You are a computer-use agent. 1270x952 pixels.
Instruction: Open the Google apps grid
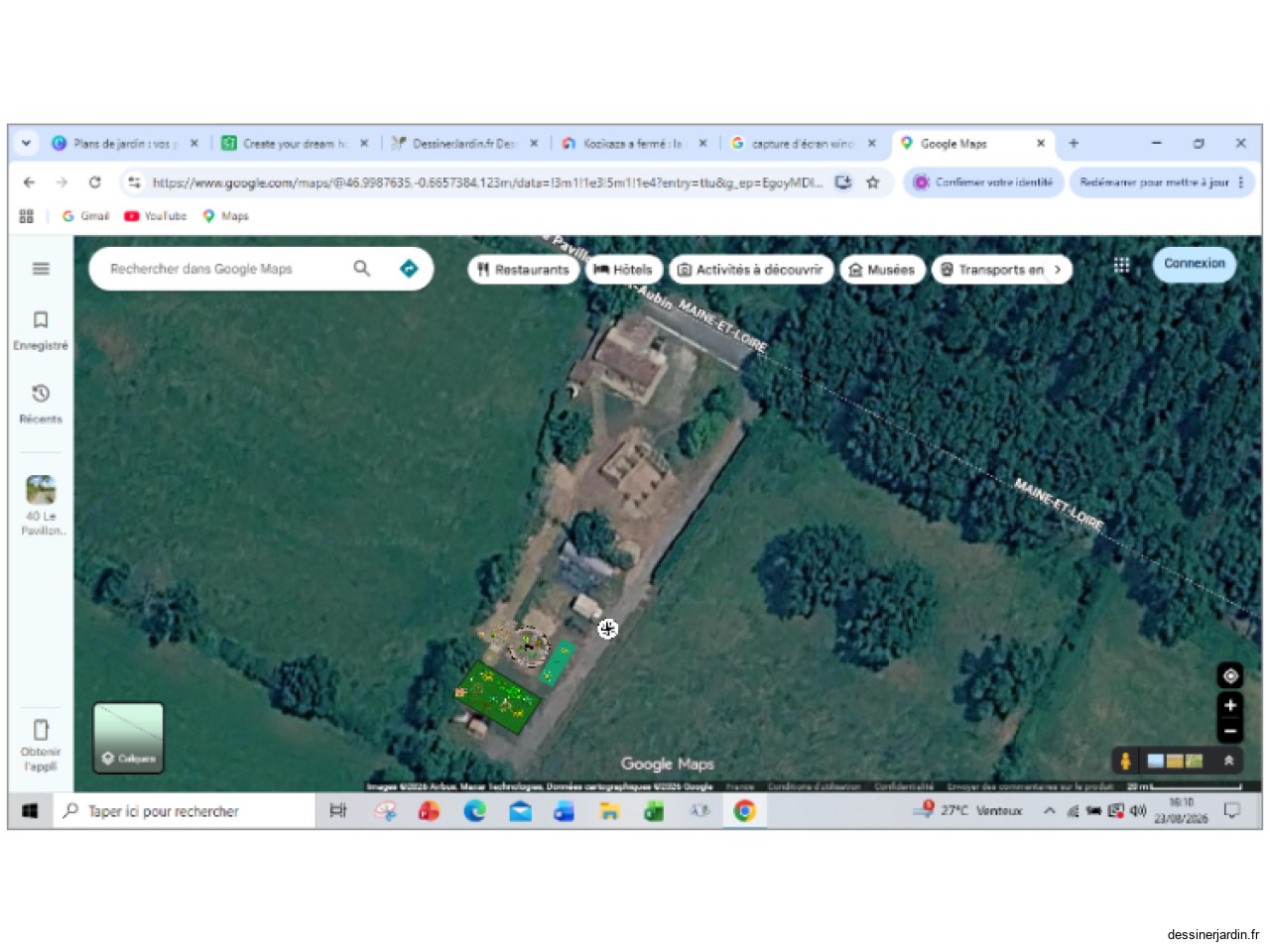pos(1121,265)
